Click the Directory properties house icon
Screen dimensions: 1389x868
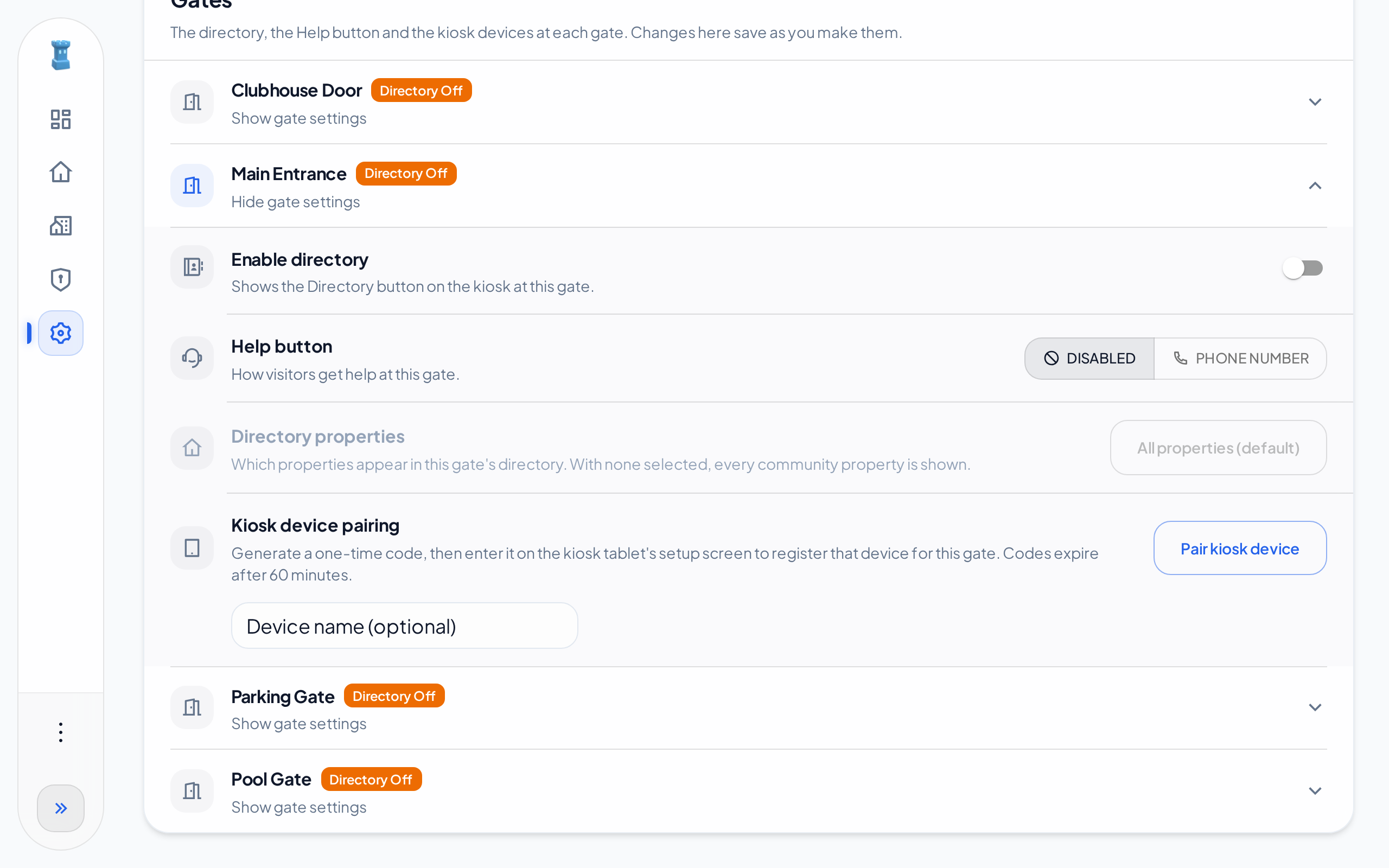(192, 448)
